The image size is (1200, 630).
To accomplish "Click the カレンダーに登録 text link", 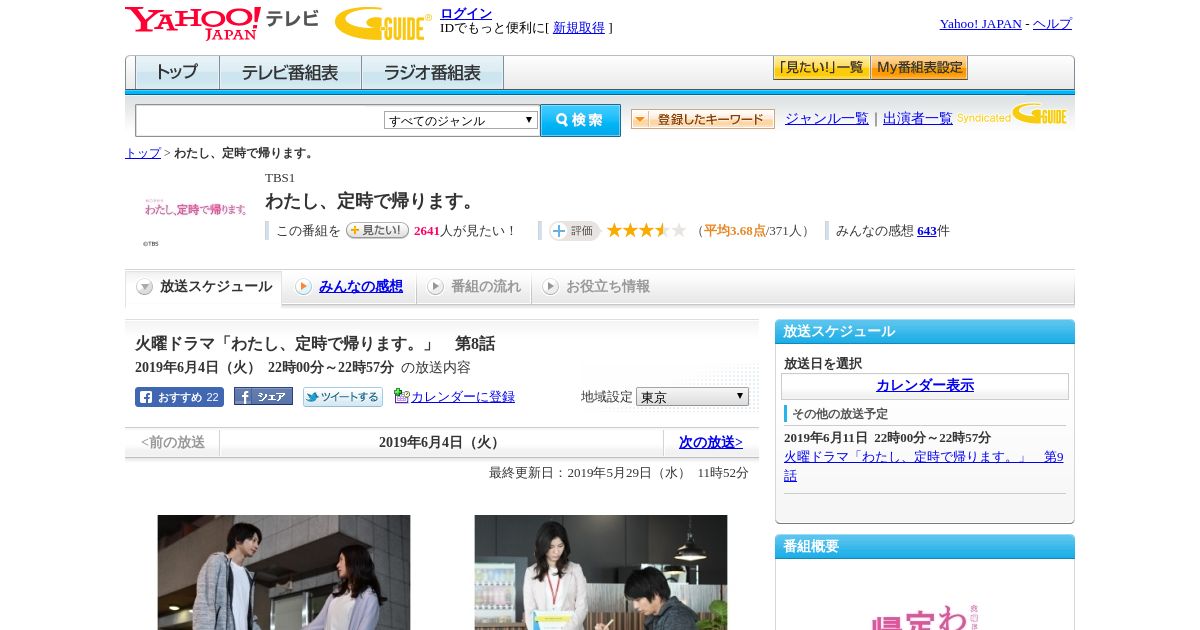I will tap(463, 397).
